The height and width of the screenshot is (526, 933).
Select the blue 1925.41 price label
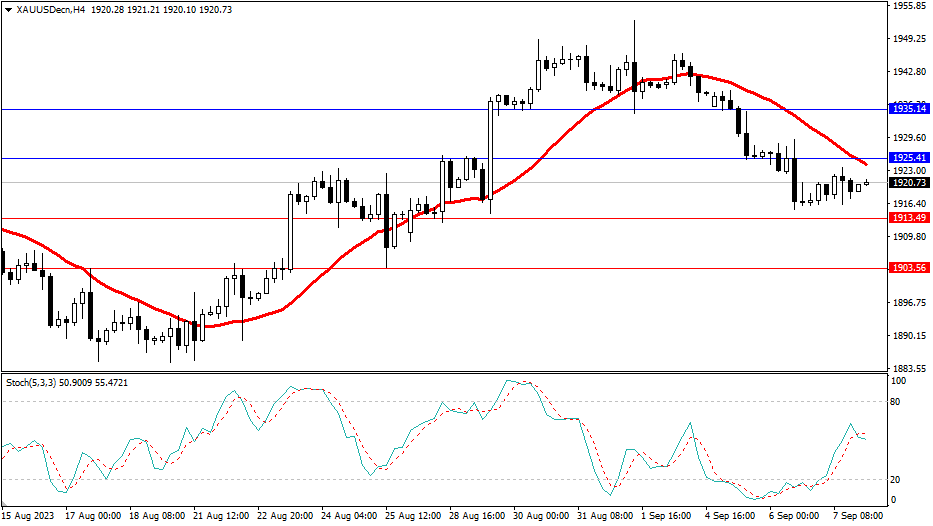click(909, 158)
